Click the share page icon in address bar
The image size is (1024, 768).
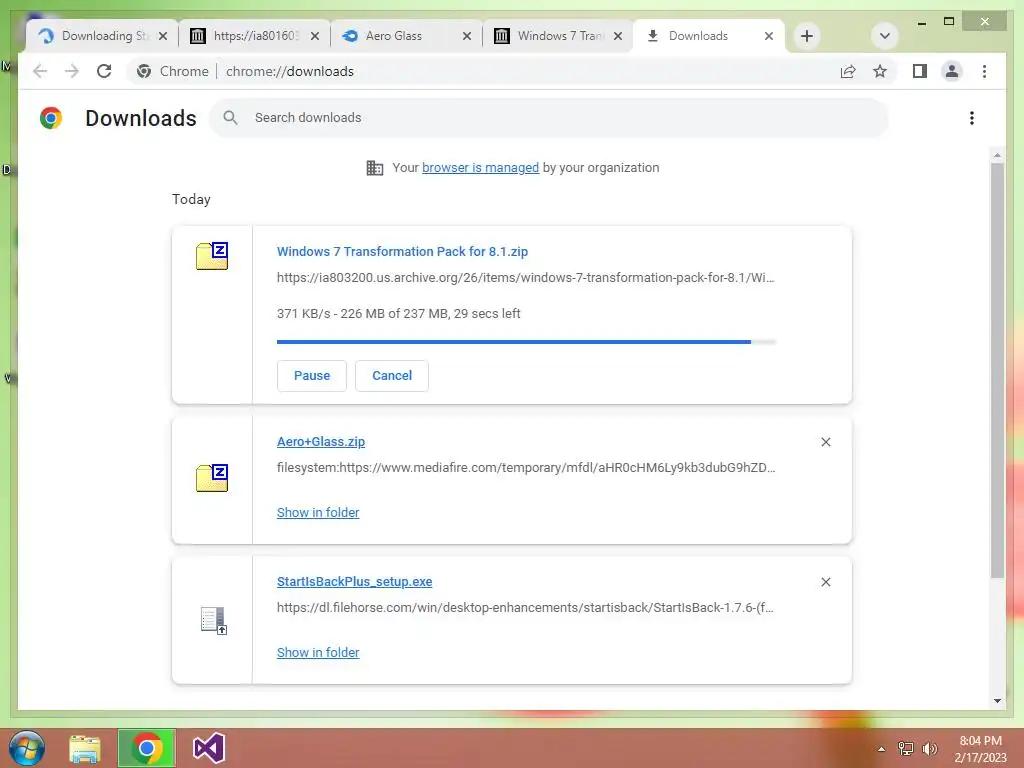point(848,71)
